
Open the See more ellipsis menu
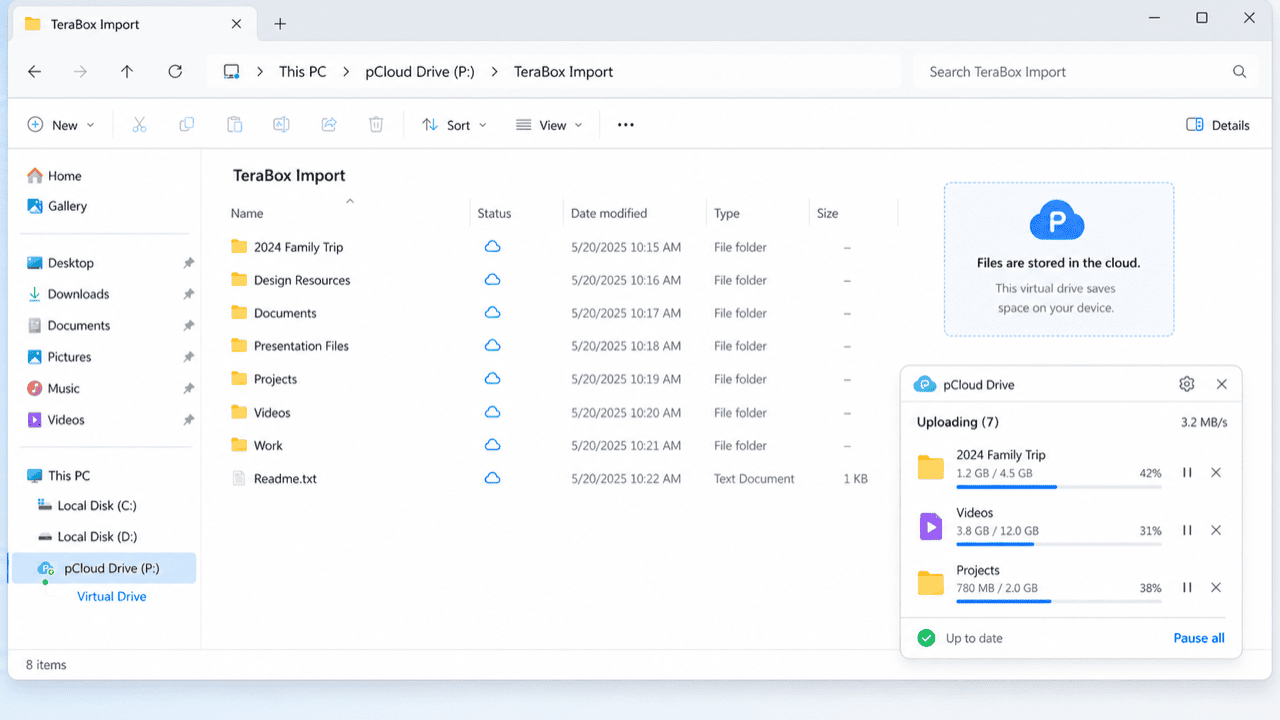[626, 125]
